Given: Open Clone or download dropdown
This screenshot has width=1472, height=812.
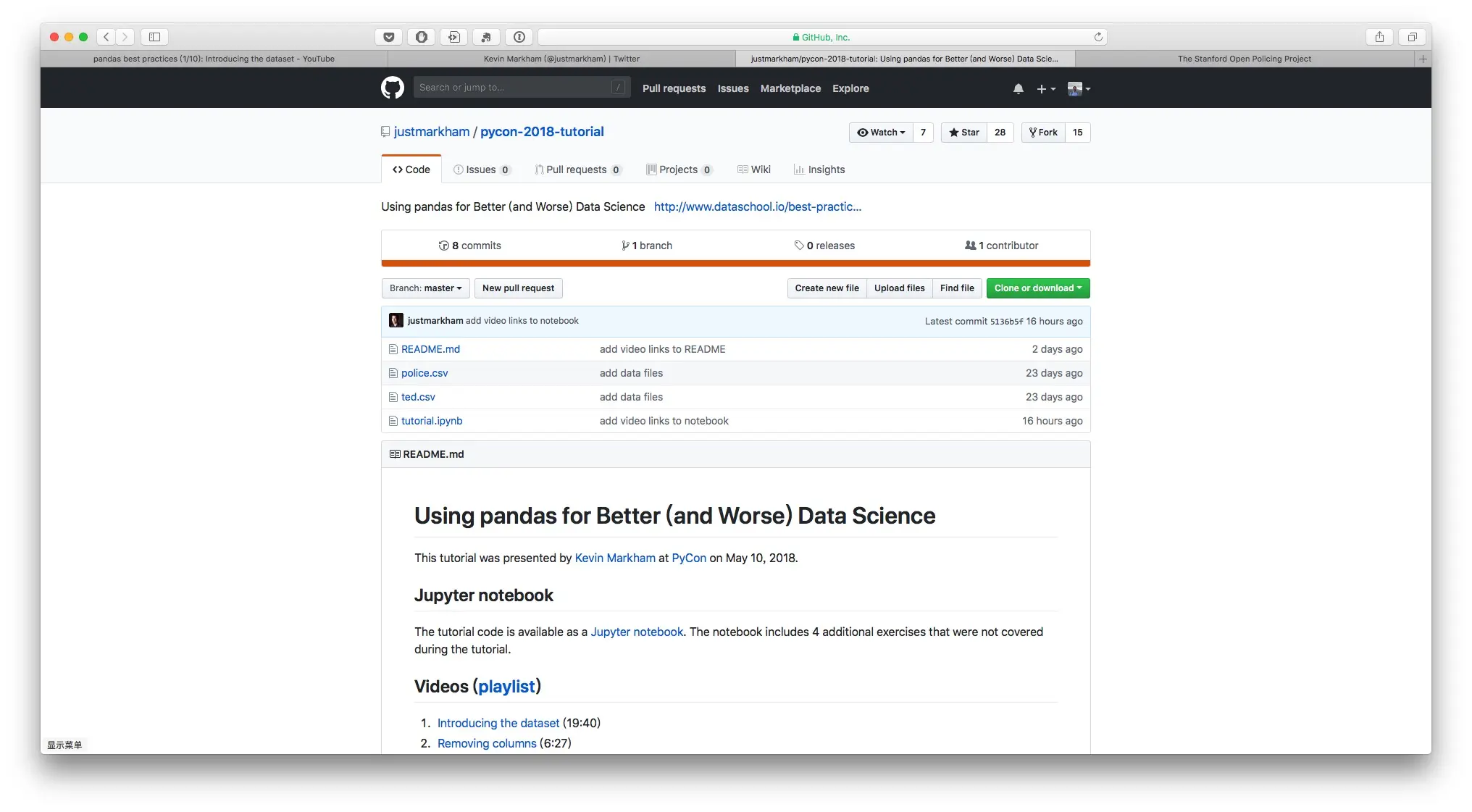Looking at the screenshot, I should (1038, 288).
